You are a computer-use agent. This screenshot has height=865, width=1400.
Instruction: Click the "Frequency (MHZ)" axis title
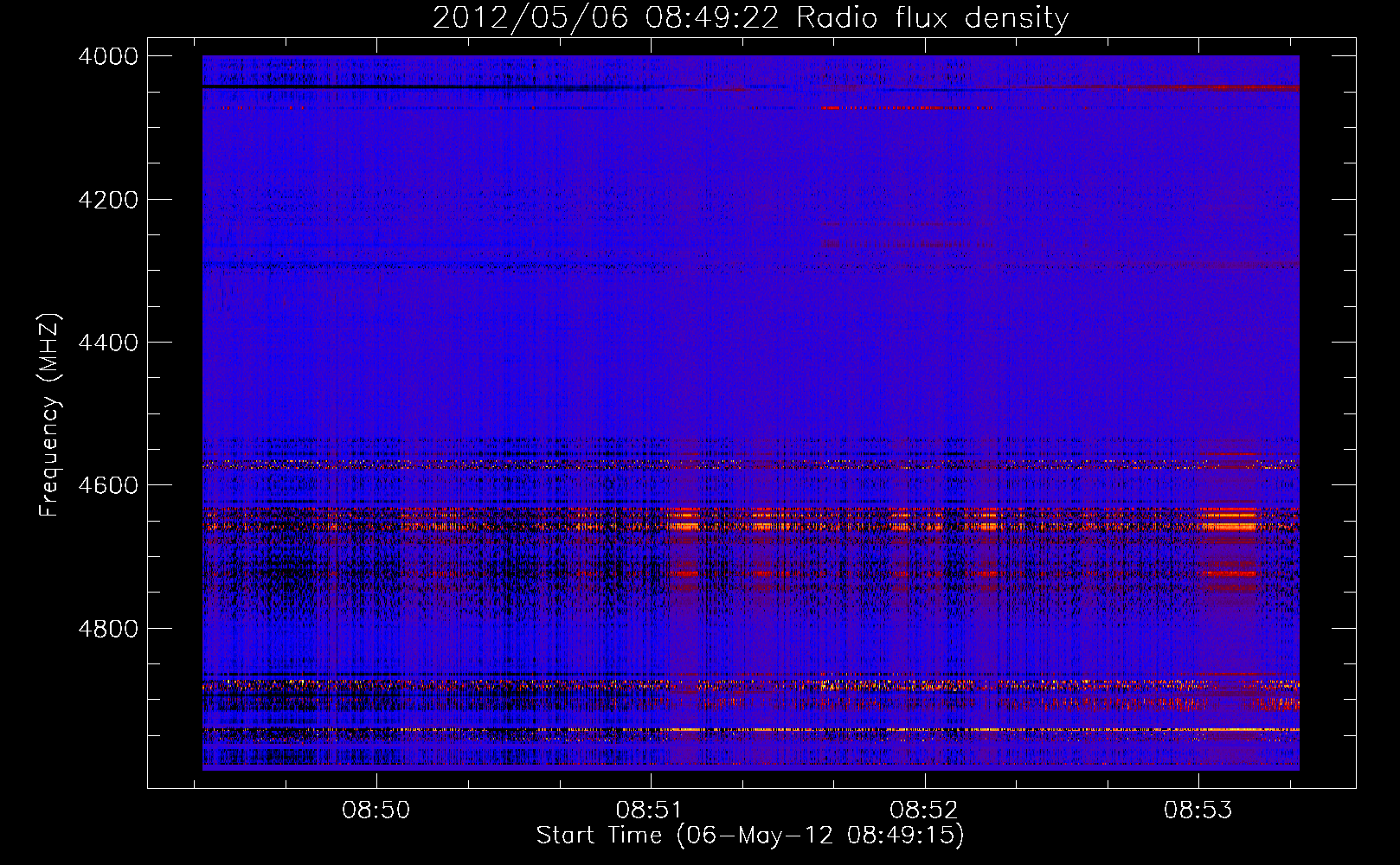click(49, 415)
